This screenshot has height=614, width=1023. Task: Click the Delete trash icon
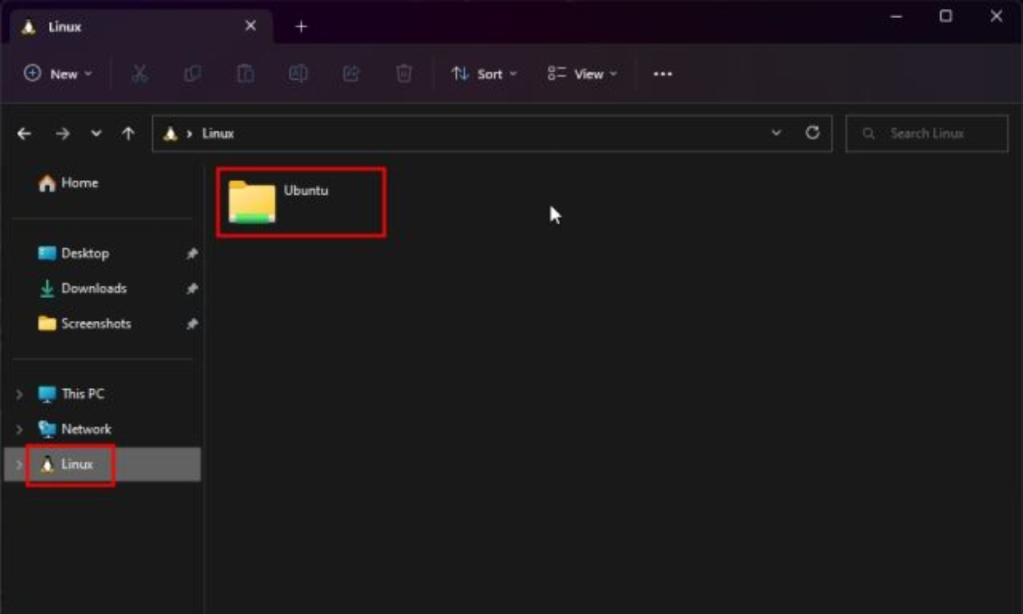coord(404,74)
